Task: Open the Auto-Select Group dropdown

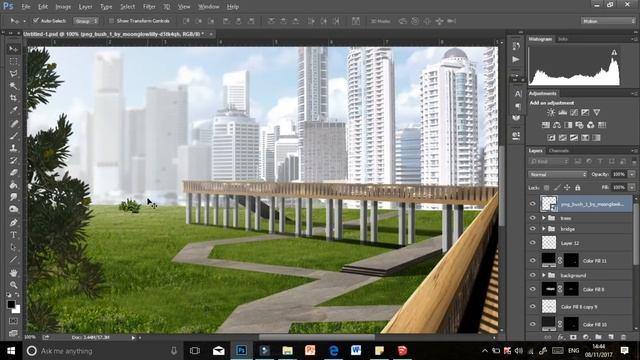Action: click(86, 20)
